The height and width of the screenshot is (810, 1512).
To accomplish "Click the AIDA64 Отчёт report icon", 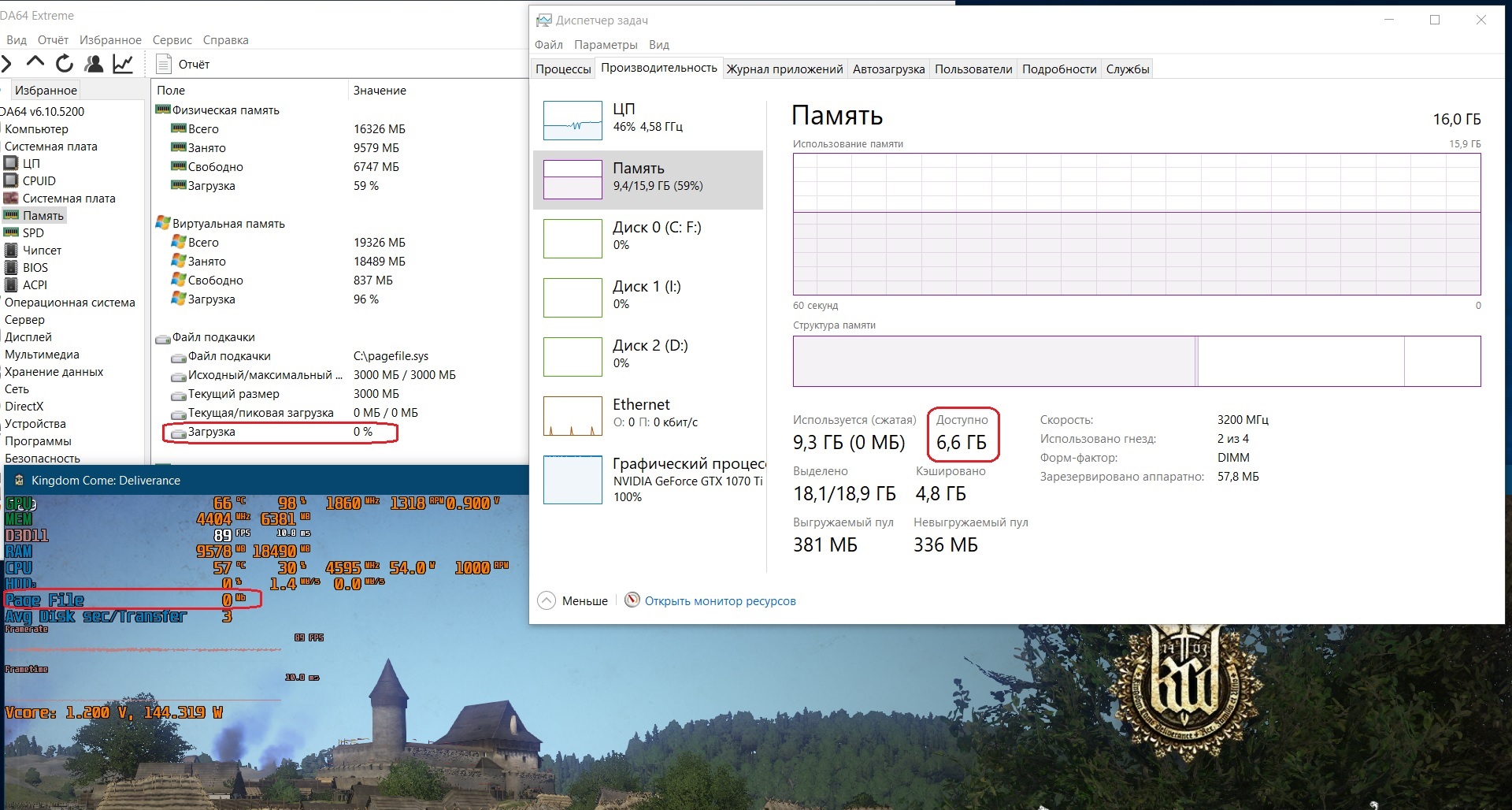I will [x=164, y=64].
